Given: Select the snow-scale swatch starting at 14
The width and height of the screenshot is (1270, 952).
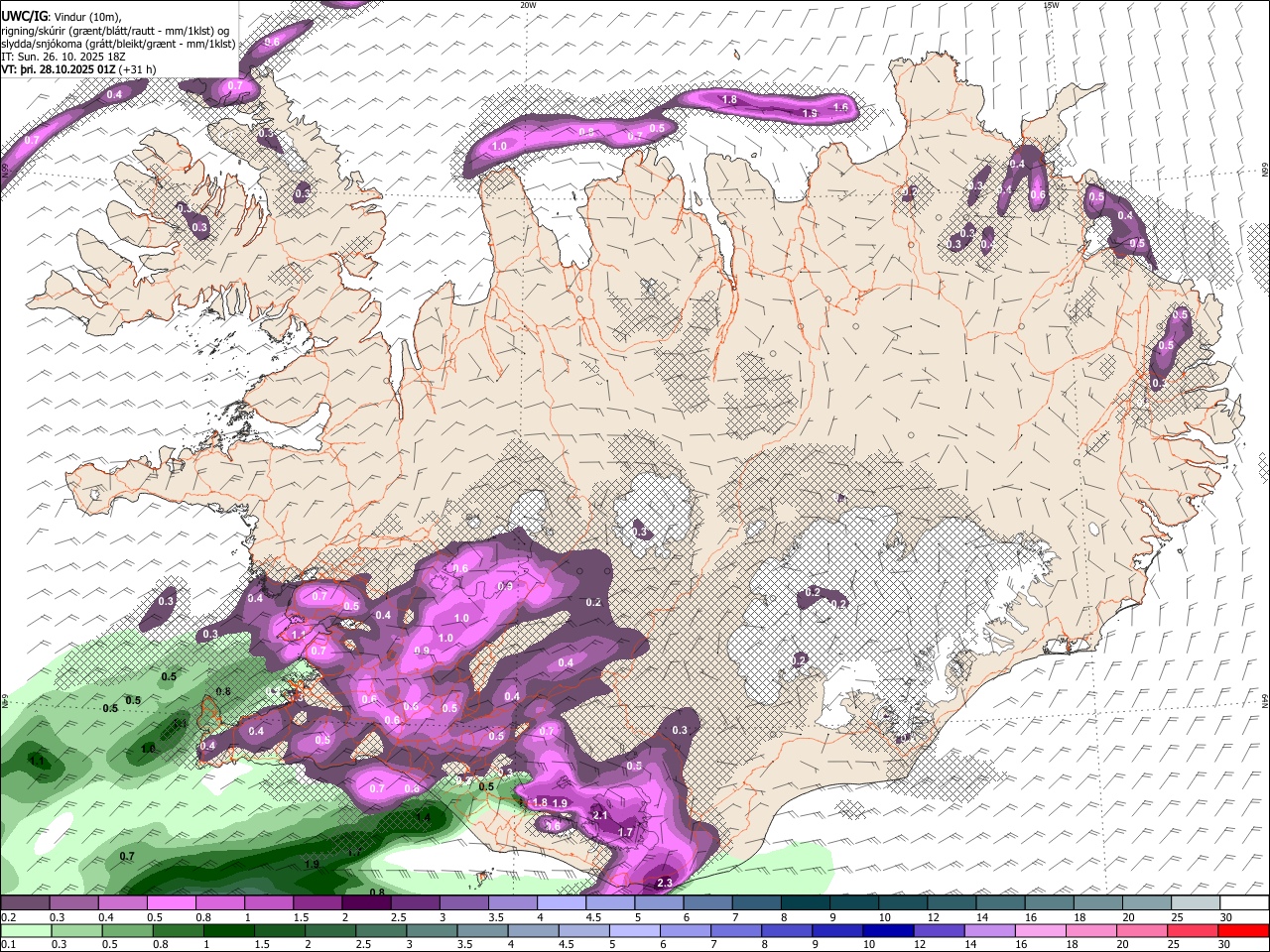Looking at the screenshot, I should 999,902.
